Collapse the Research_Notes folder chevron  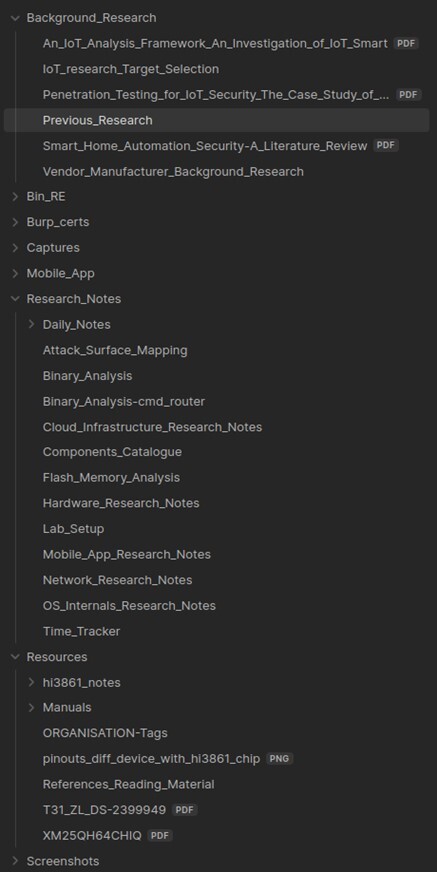tap(15, 299)
